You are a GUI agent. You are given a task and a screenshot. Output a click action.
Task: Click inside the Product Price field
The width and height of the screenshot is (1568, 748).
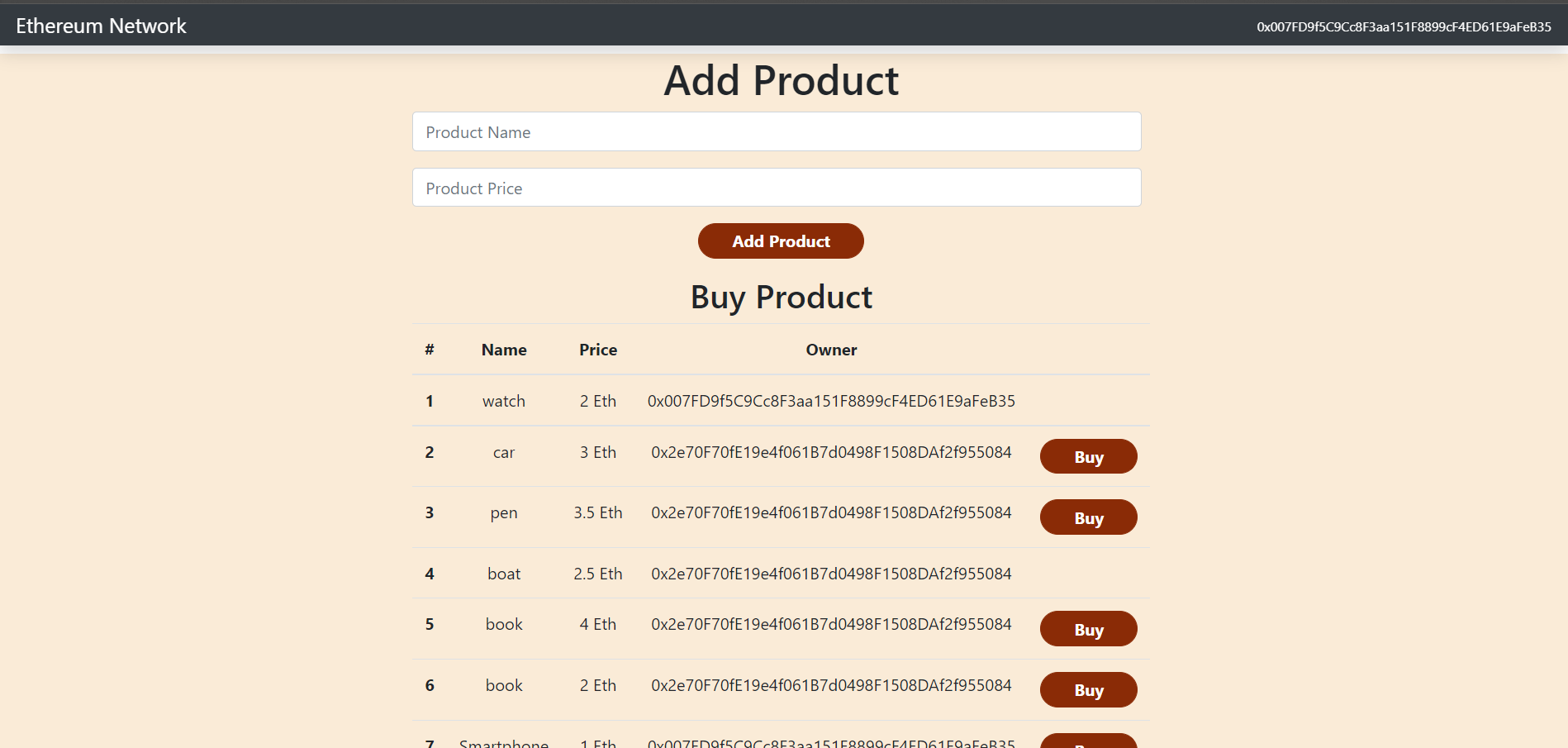tap(777, 188)
